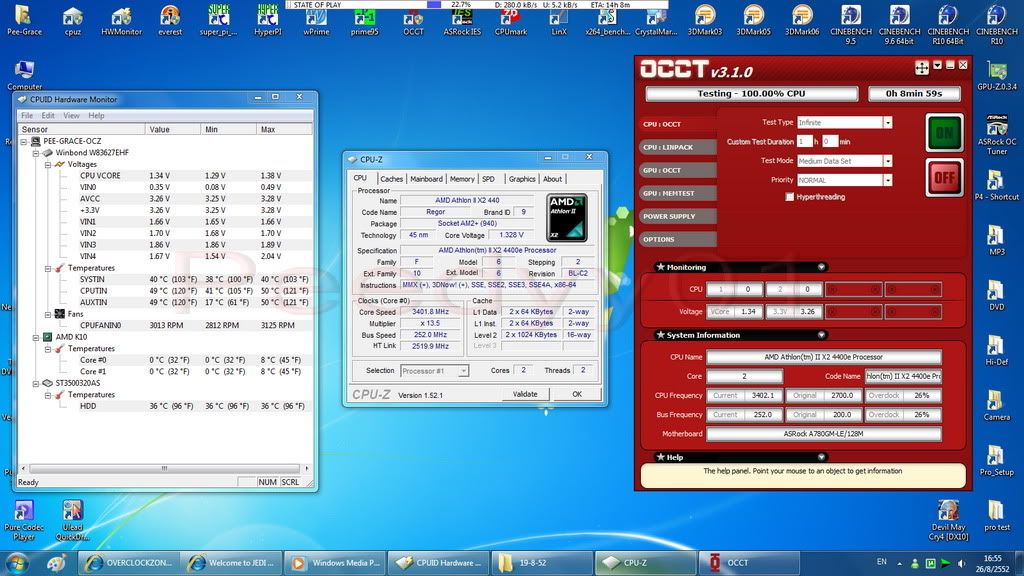Collapse the ST3500320AS tree node
Viewport: 1024px width, 576px height.
[x=36, y=383]
